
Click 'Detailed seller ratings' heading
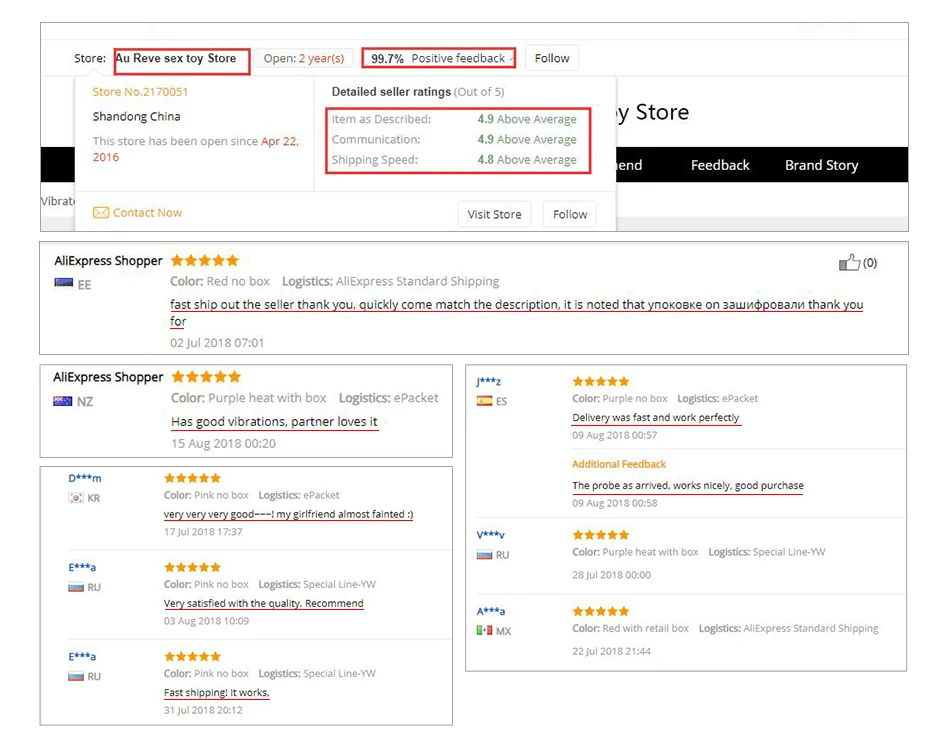coord(391,91)
